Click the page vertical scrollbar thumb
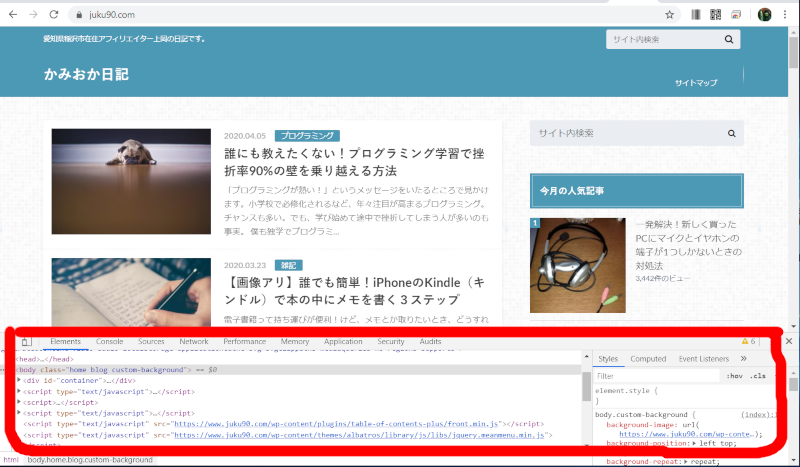This screenshot has height=467, width=800. point(793,52)
